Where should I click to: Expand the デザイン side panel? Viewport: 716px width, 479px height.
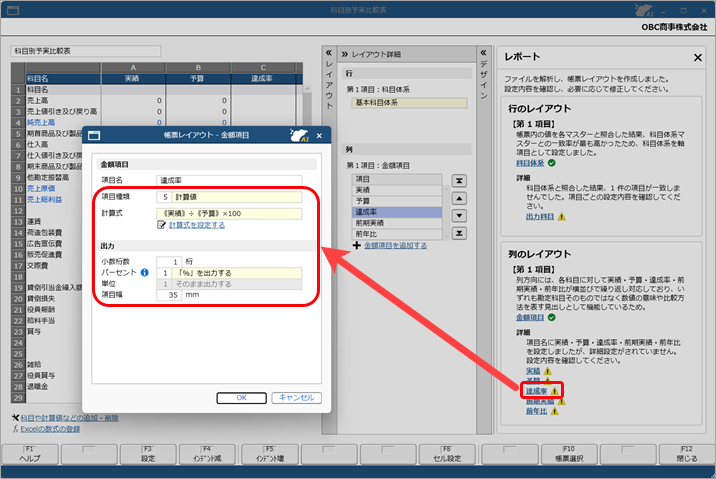pyautogui.click(x=484, y=53)
